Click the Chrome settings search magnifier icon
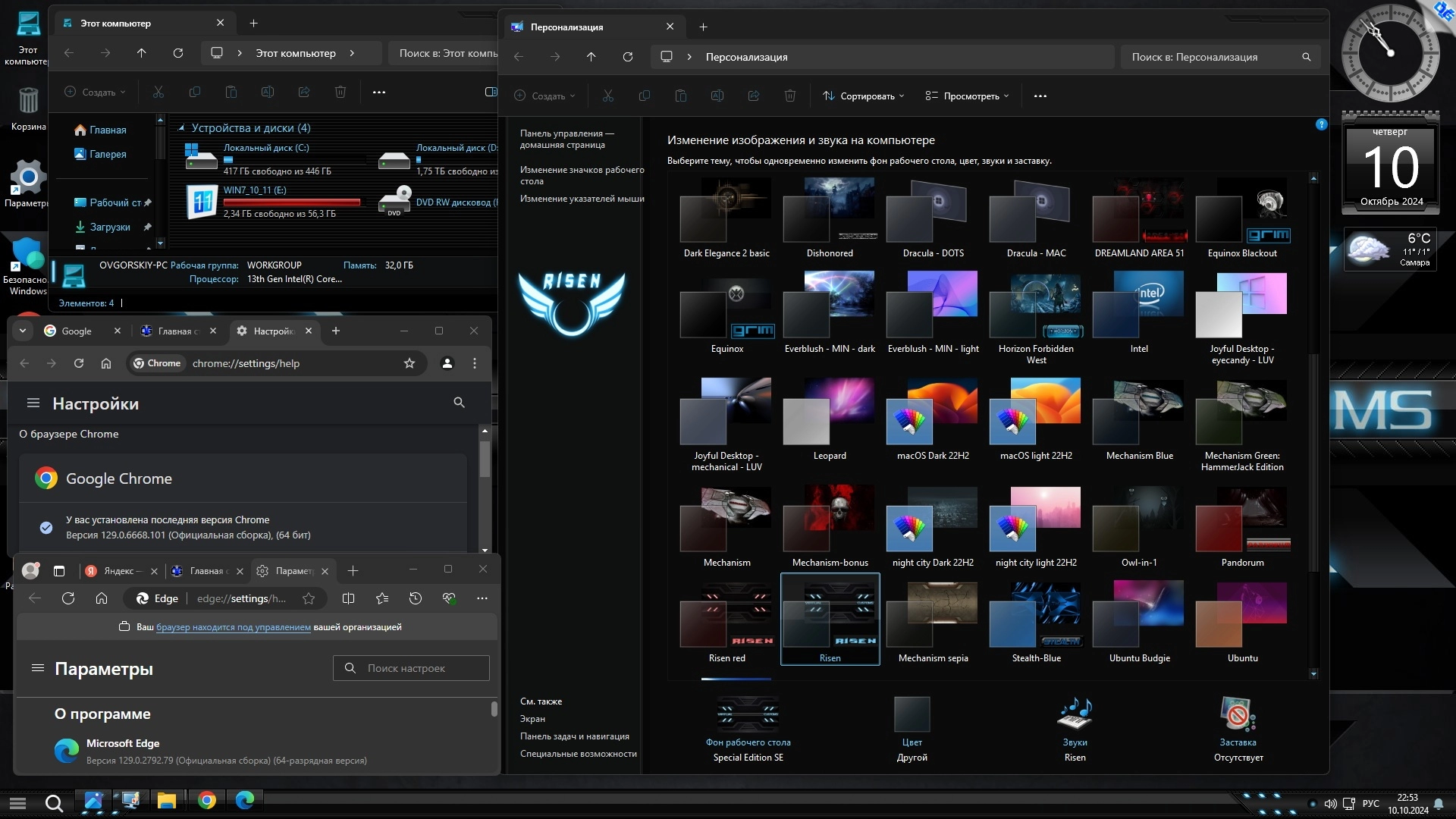 (459, 403)
